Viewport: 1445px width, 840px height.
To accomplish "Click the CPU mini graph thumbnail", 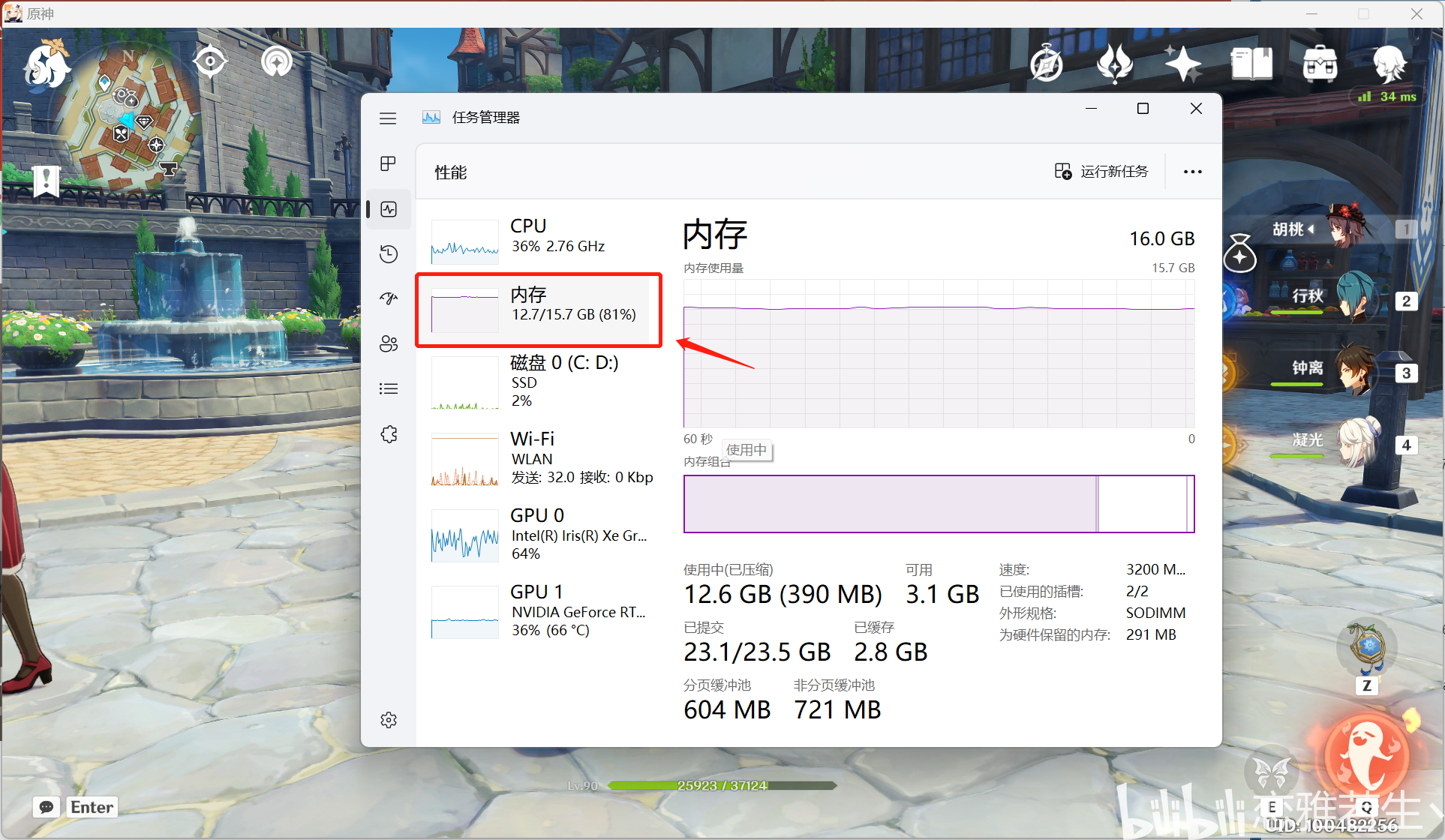I will point(465,241).
